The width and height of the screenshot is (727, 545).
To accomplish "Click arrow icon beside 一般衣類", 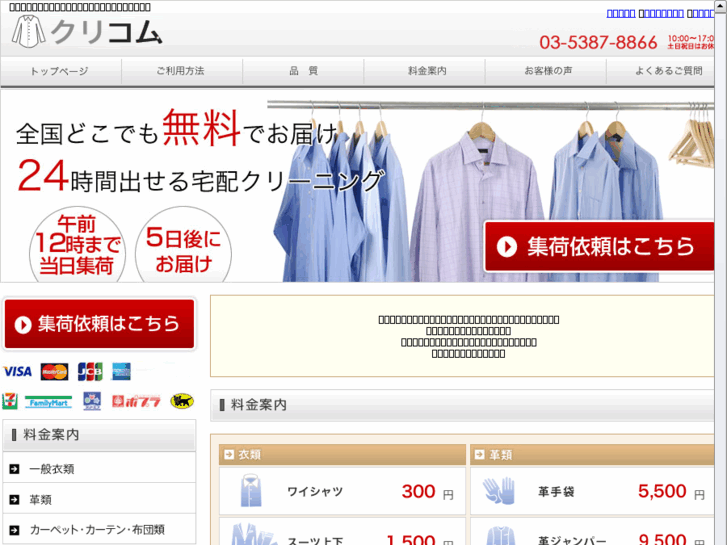I will pyautogui.click(x=14, y=469).
